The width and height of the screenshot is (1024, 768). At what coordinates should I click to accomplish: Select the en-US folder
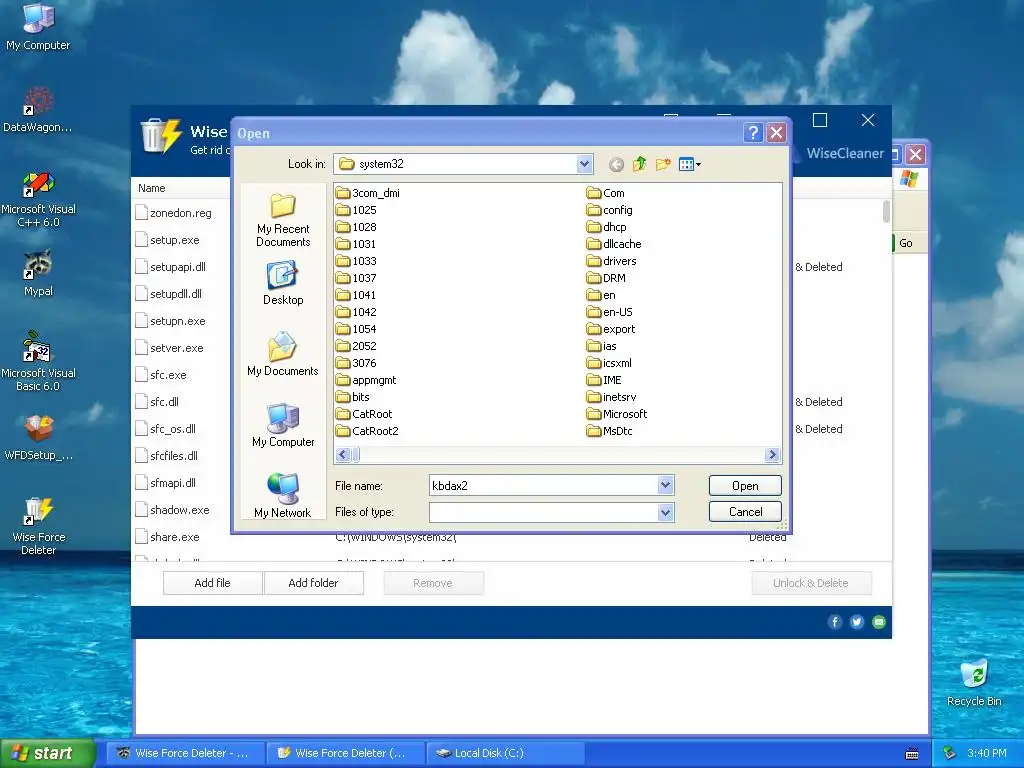tap(609, 312)
